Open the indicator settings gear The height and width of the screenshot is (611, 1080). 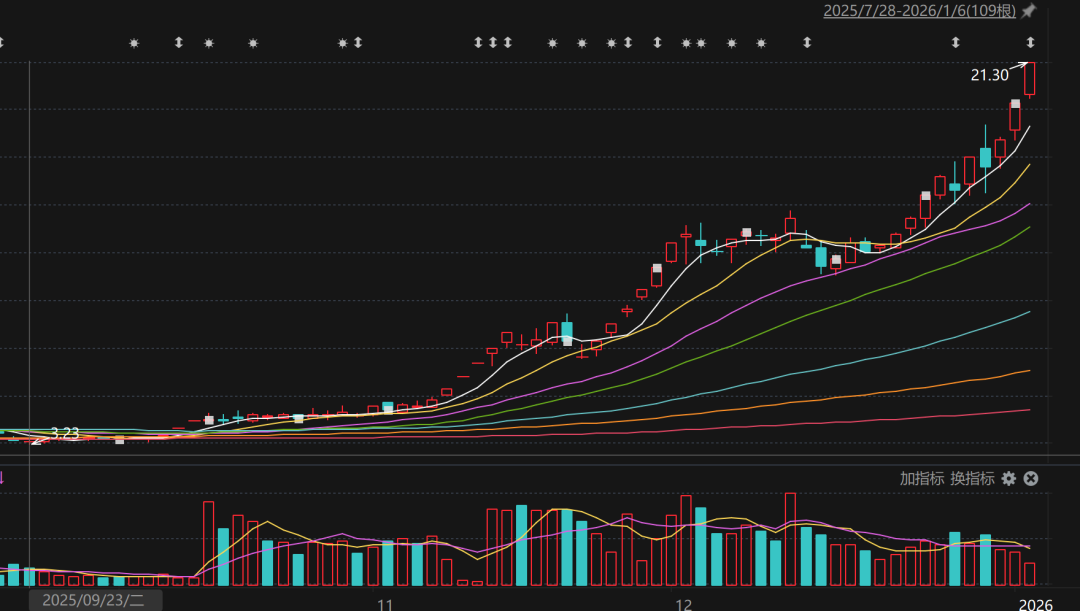click(x=1009, y=479)
